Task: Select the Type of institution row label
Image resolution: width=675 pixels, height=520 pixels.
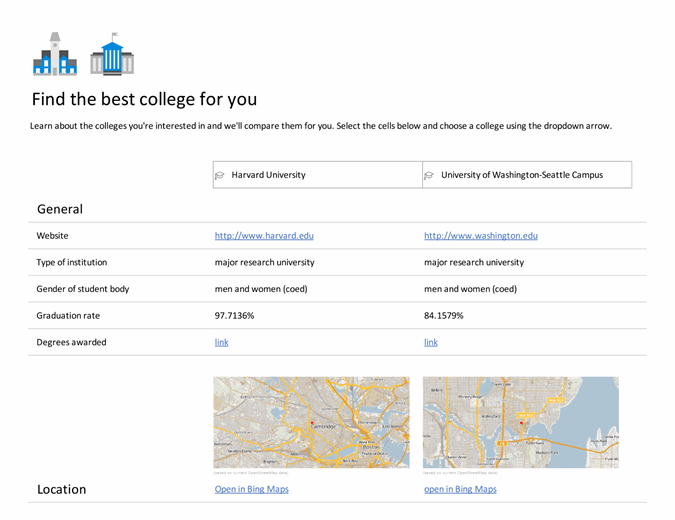Action: pos(72,262)
